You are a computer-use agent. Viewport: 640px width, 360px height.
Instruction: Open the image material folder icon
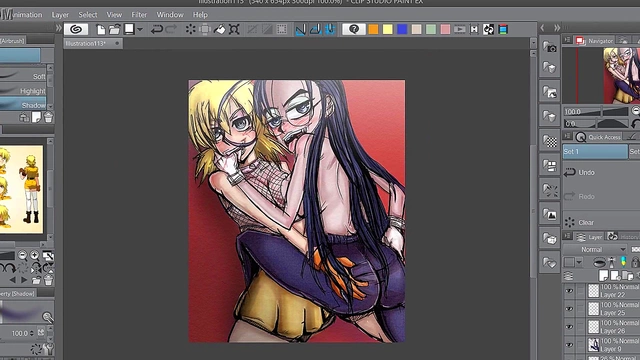pos(549,214)
